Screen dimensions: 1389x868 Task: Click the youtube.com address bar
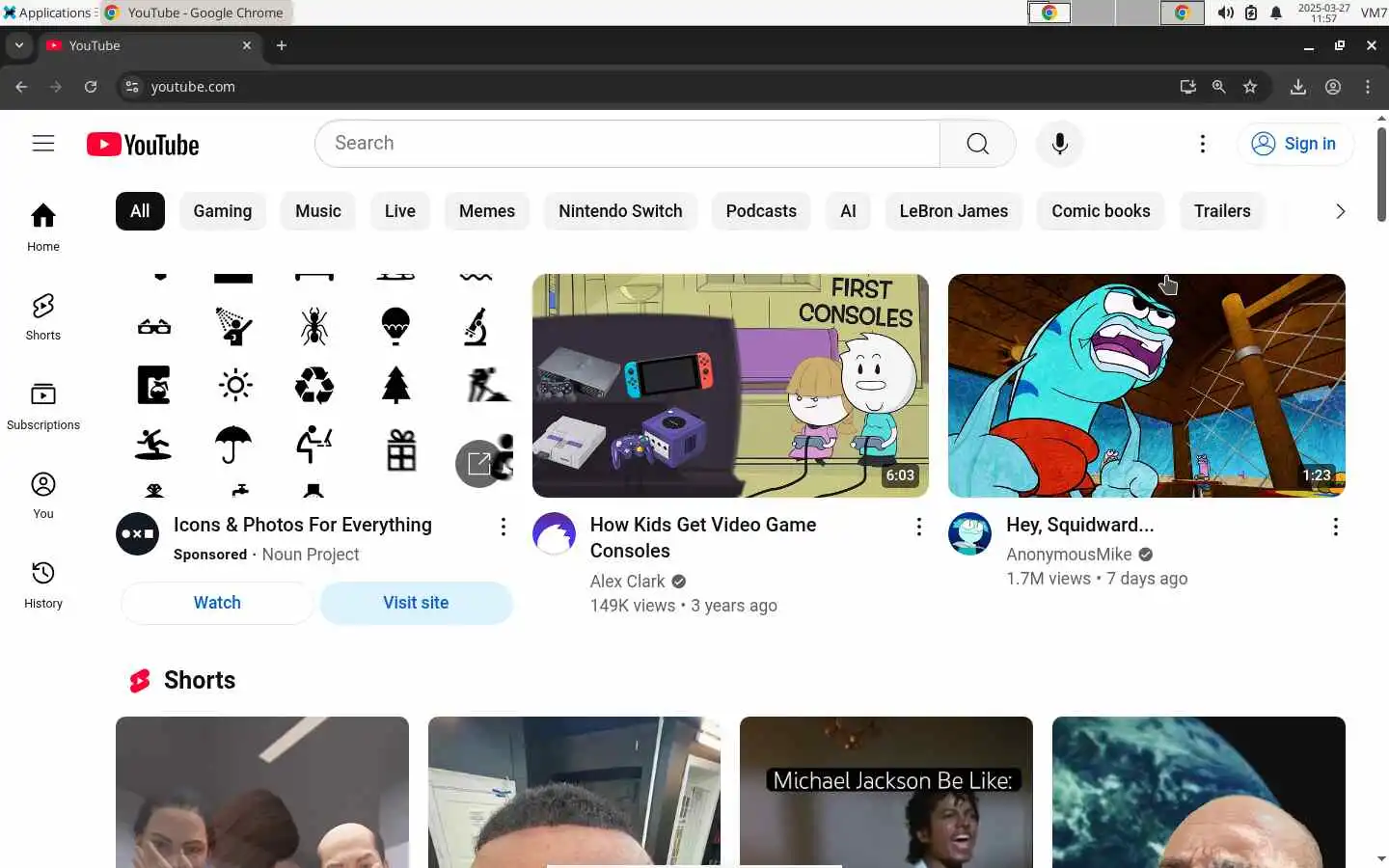pyautogui.click(x=646, y=87)
